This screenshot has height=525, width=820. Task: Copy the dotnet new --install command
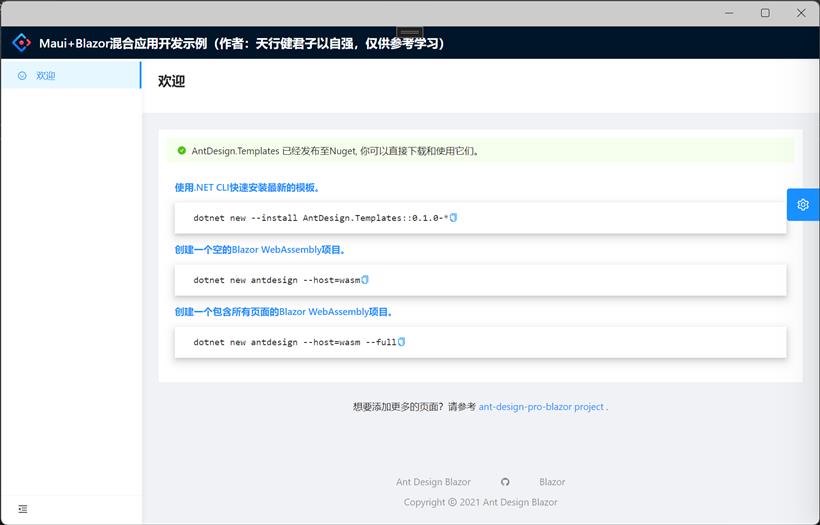coord(453,218)
